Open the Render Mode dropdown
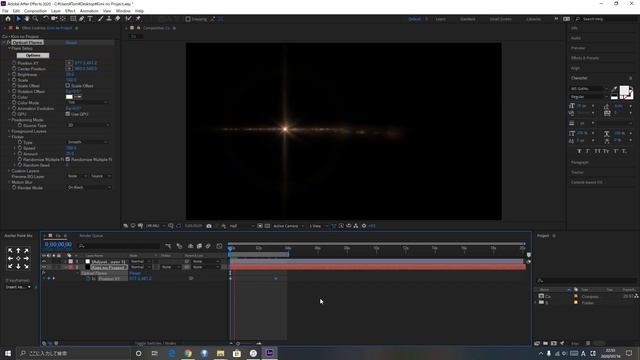The width and height of the screenshot is (640, 360). (89, 188)
